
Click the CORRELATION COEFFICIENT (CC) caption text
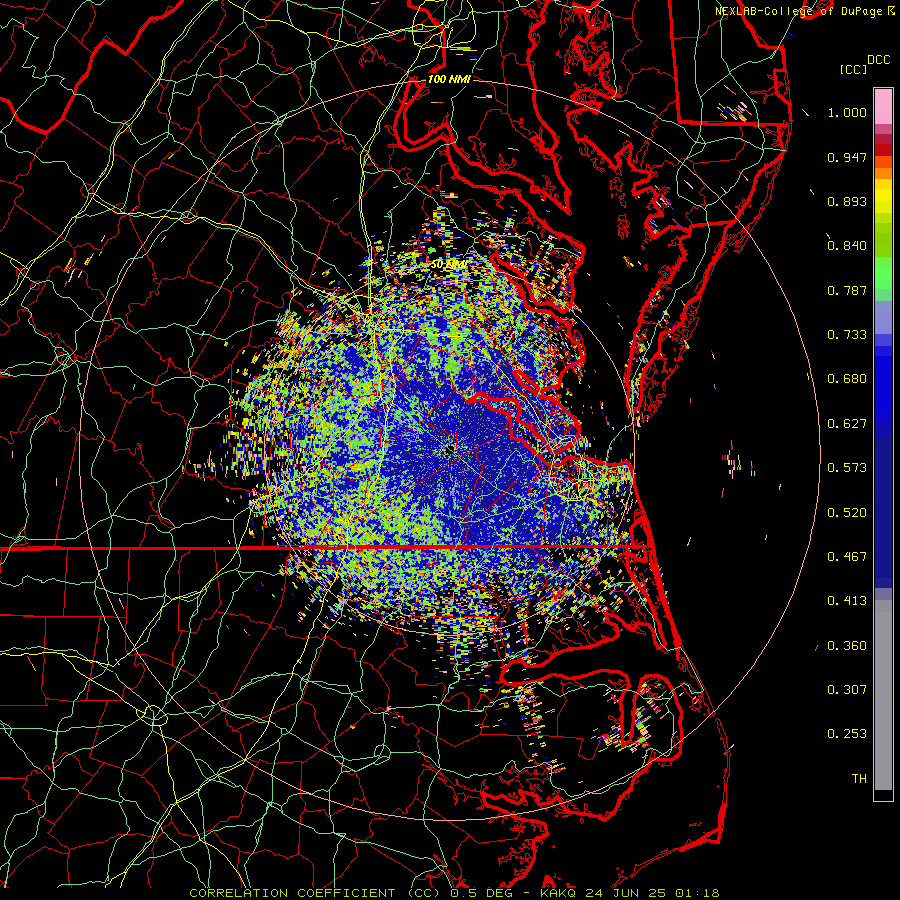[x=317, y=893]
